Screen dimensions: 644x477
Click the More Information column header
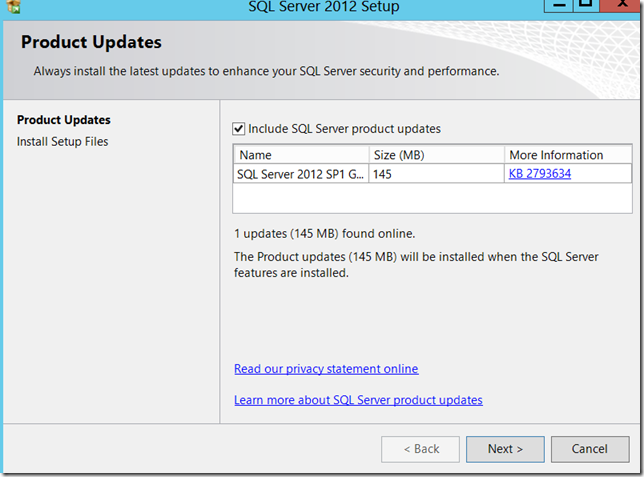tap(568, 155)
